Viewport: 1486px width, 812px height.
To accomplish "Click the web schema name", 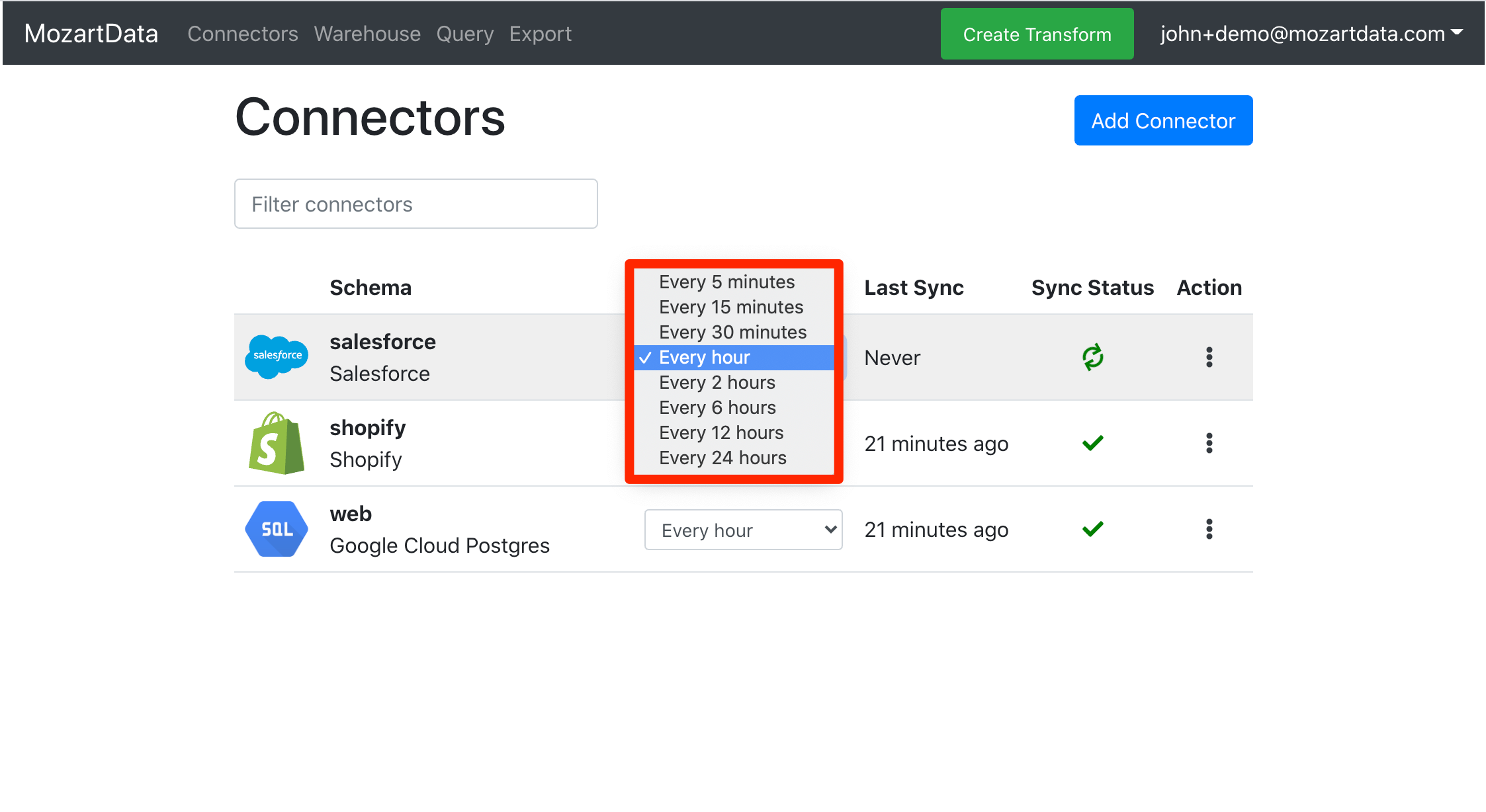I will pos(351,514).
